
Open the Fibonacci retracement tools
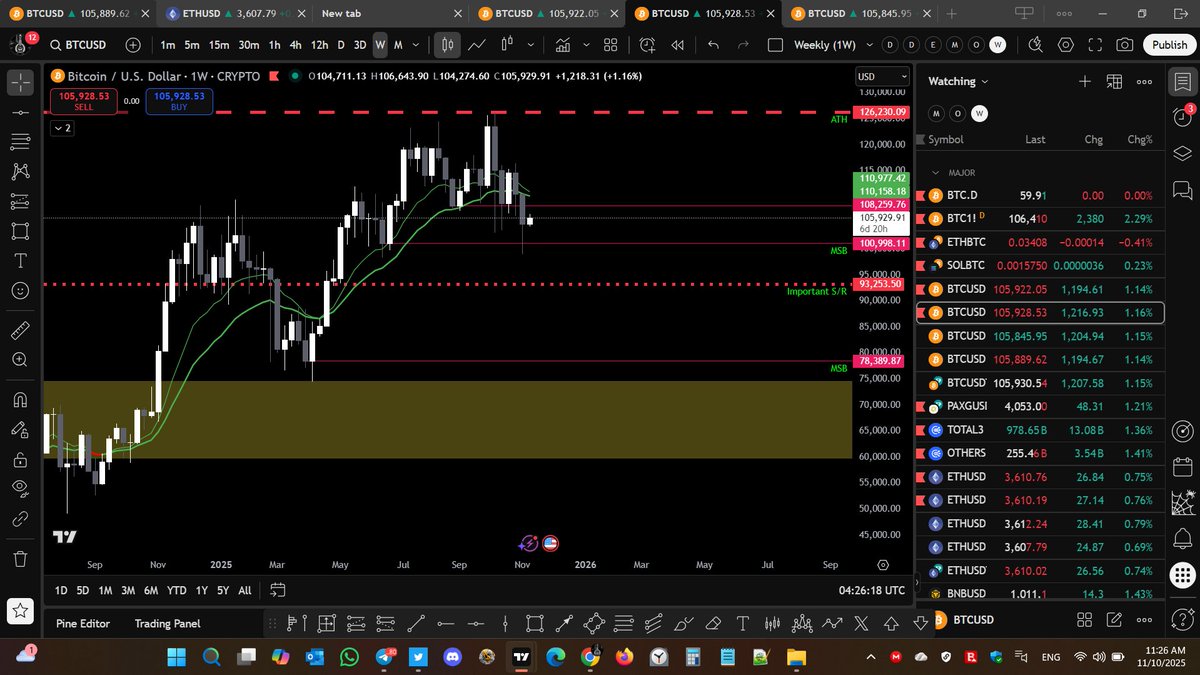coord(20,142)
